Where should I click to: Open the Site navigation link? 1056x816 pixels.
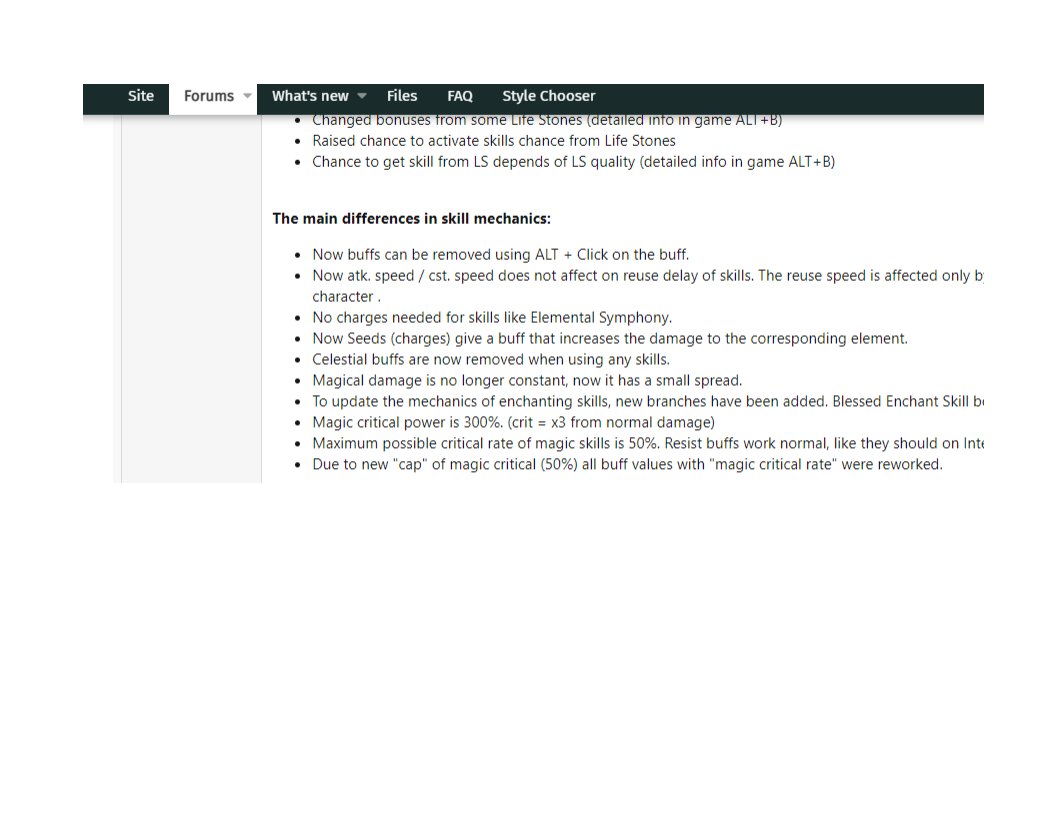click(x=141, y=96)
